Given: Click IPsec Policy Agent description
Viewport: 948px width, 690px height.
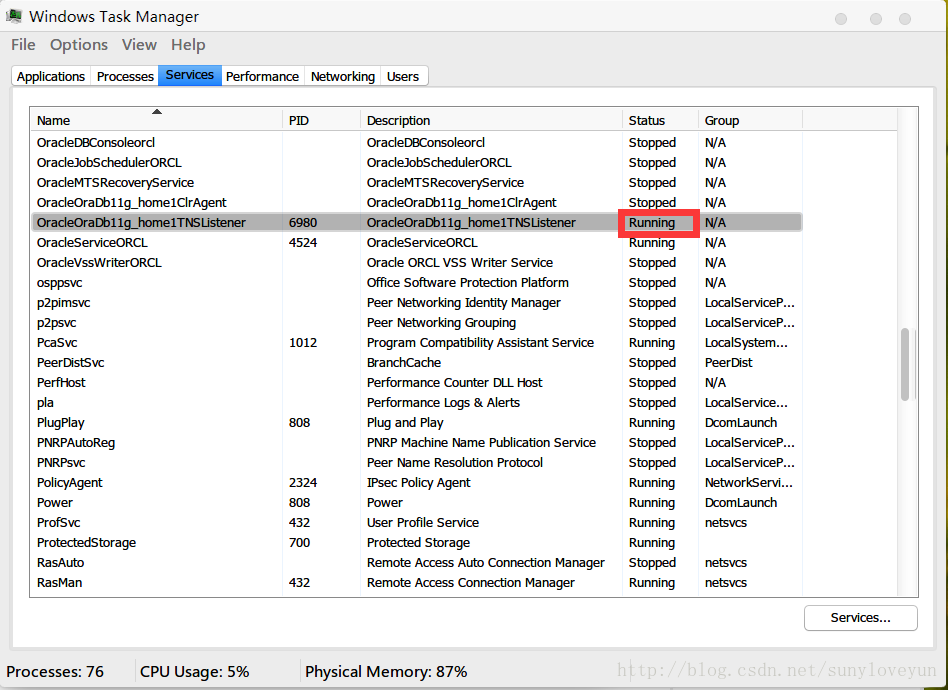Looking at the screenshot, I should [x=418, y=482].
